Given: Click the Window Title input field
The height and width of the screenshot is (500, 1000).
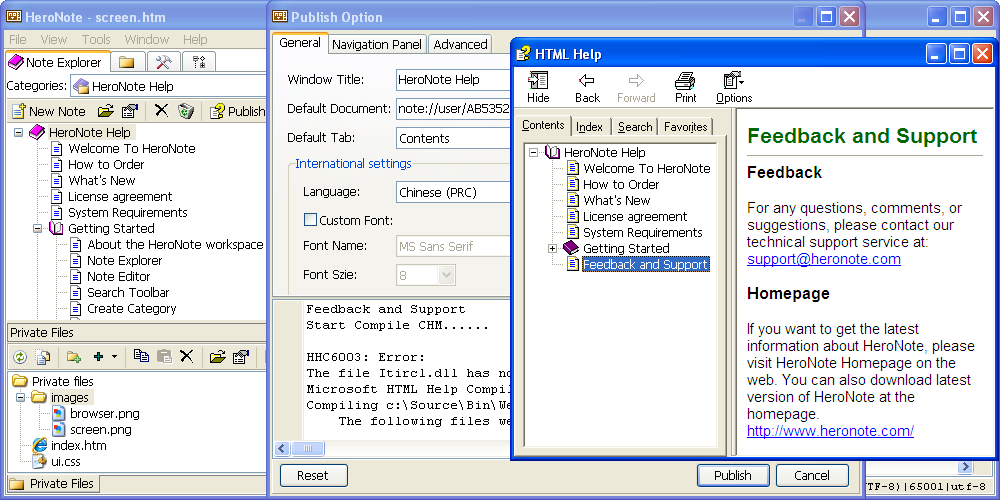Looking at the screenshot, I should [x=453, y=80].
